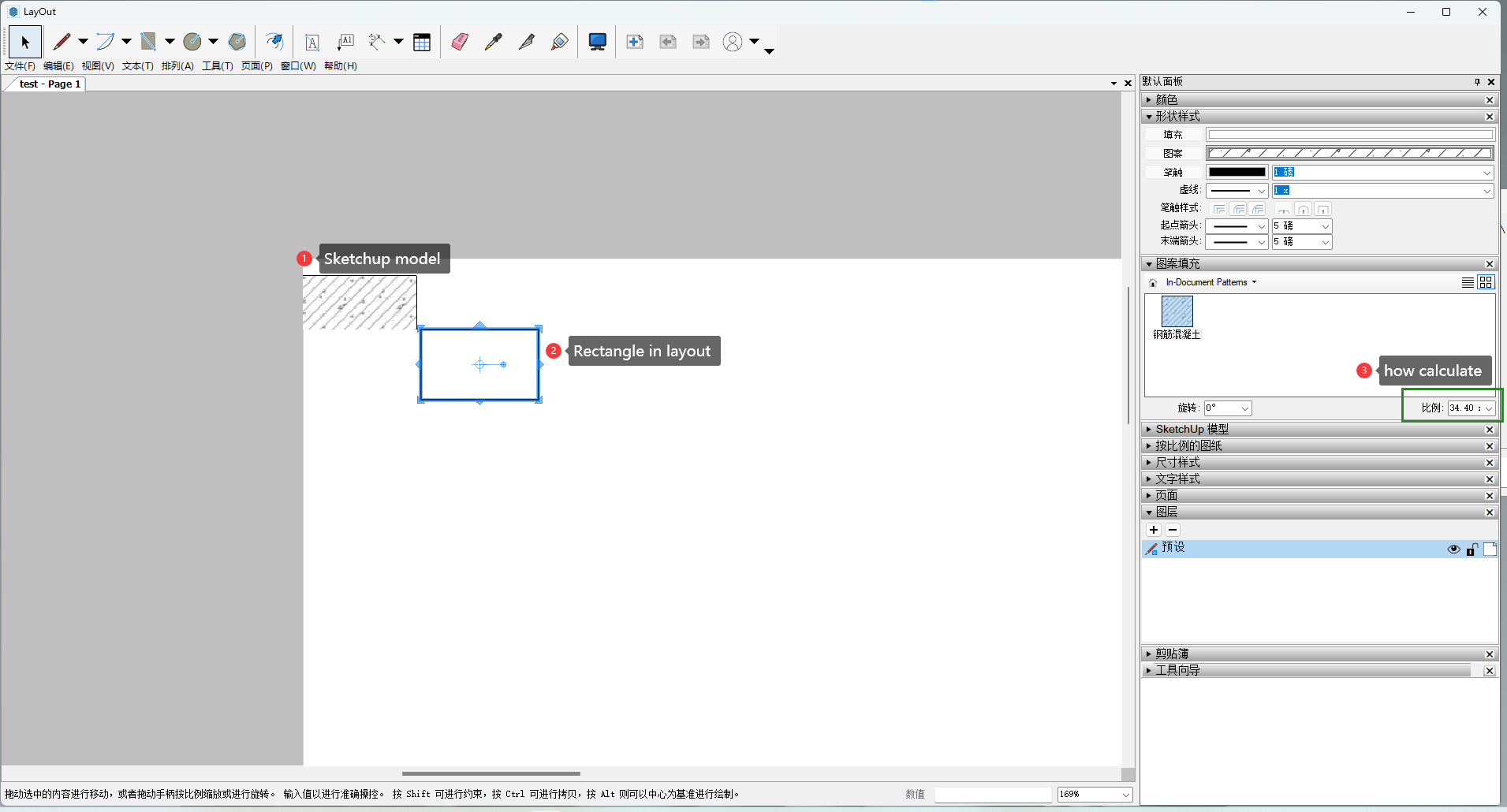Open the user account icon

(733, 42)
